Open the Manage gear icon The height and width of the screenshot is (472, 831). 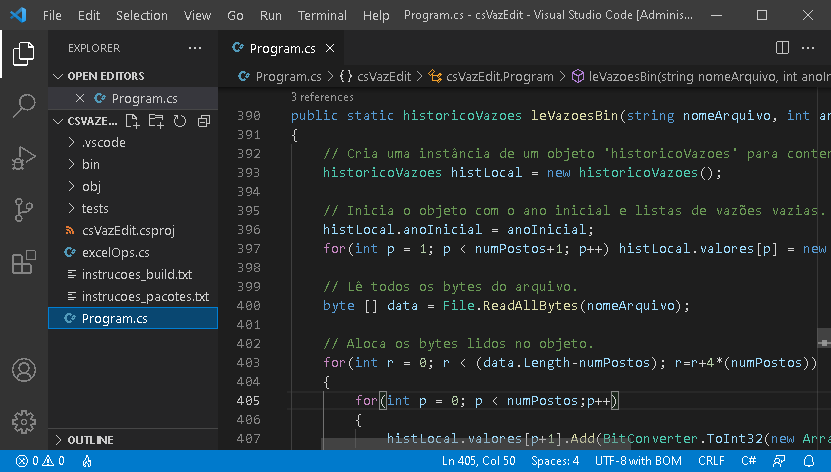[x=24, y=422]
